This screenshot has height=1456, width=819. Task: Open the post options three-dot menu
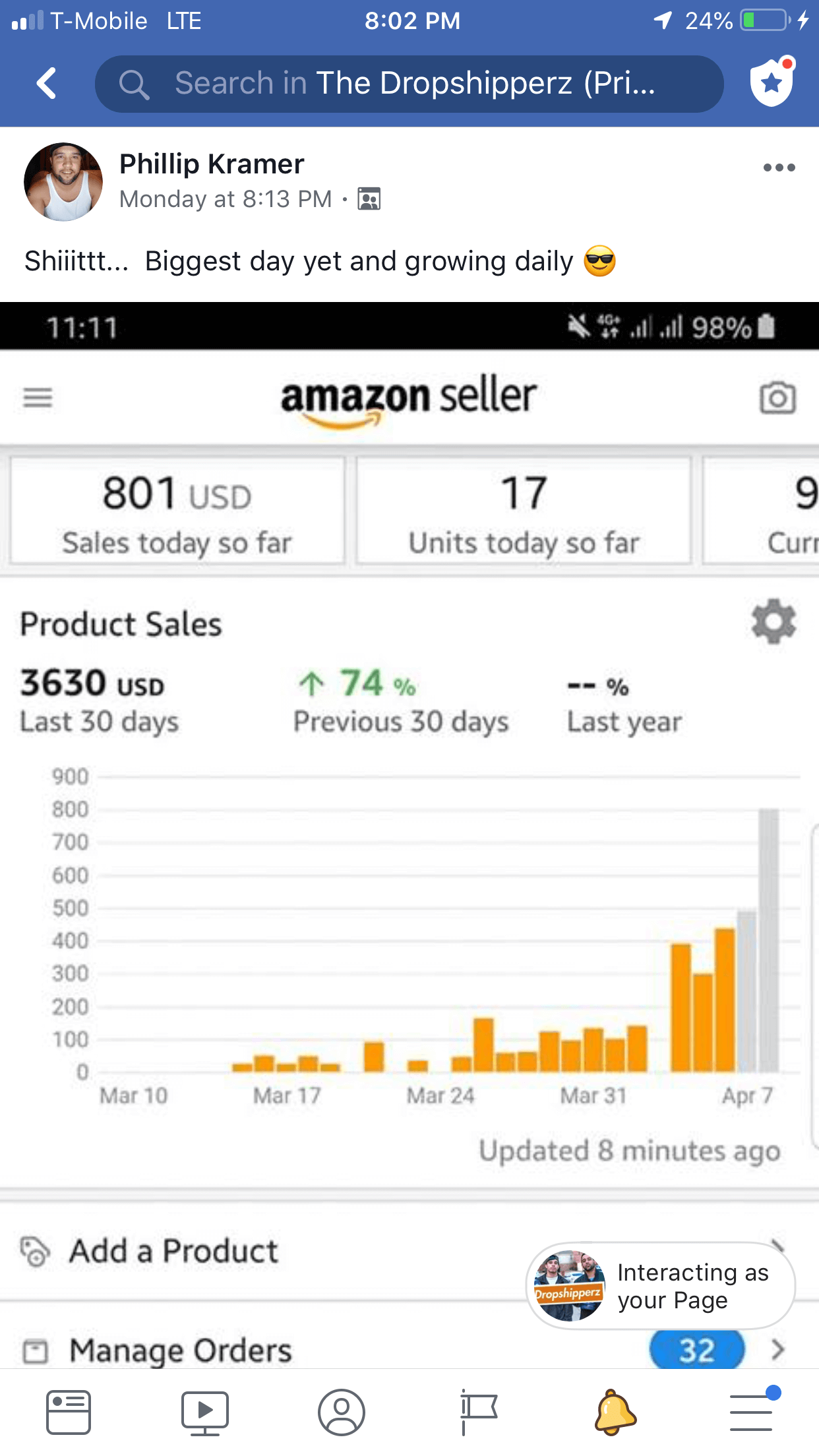tap(779, 167)
